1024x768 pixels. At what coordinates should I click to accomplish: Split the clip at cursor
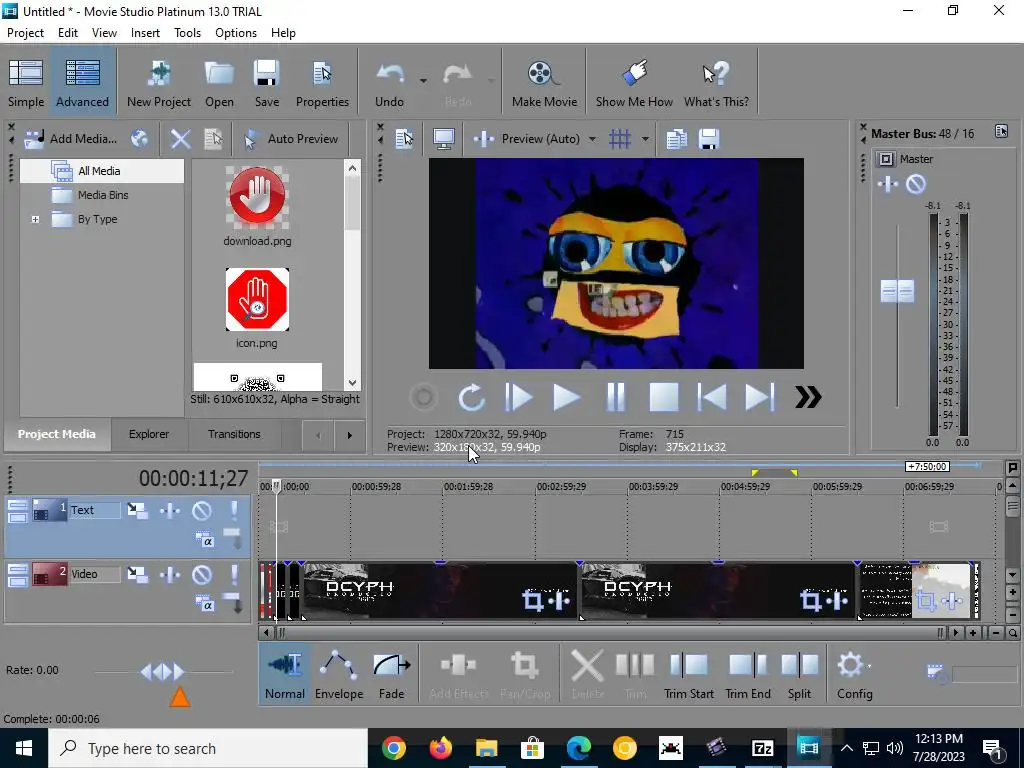tap(799, 675)
